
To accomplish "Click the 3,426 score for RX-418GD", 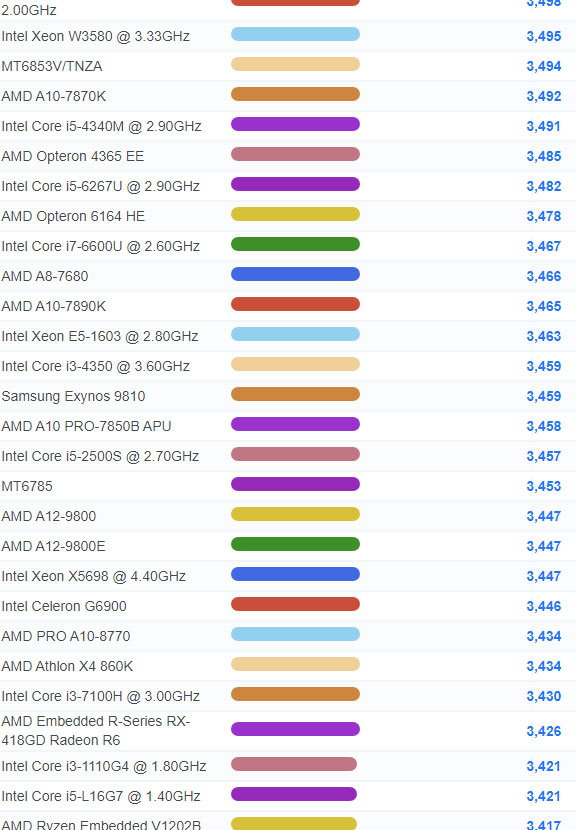I will [544, 731].
